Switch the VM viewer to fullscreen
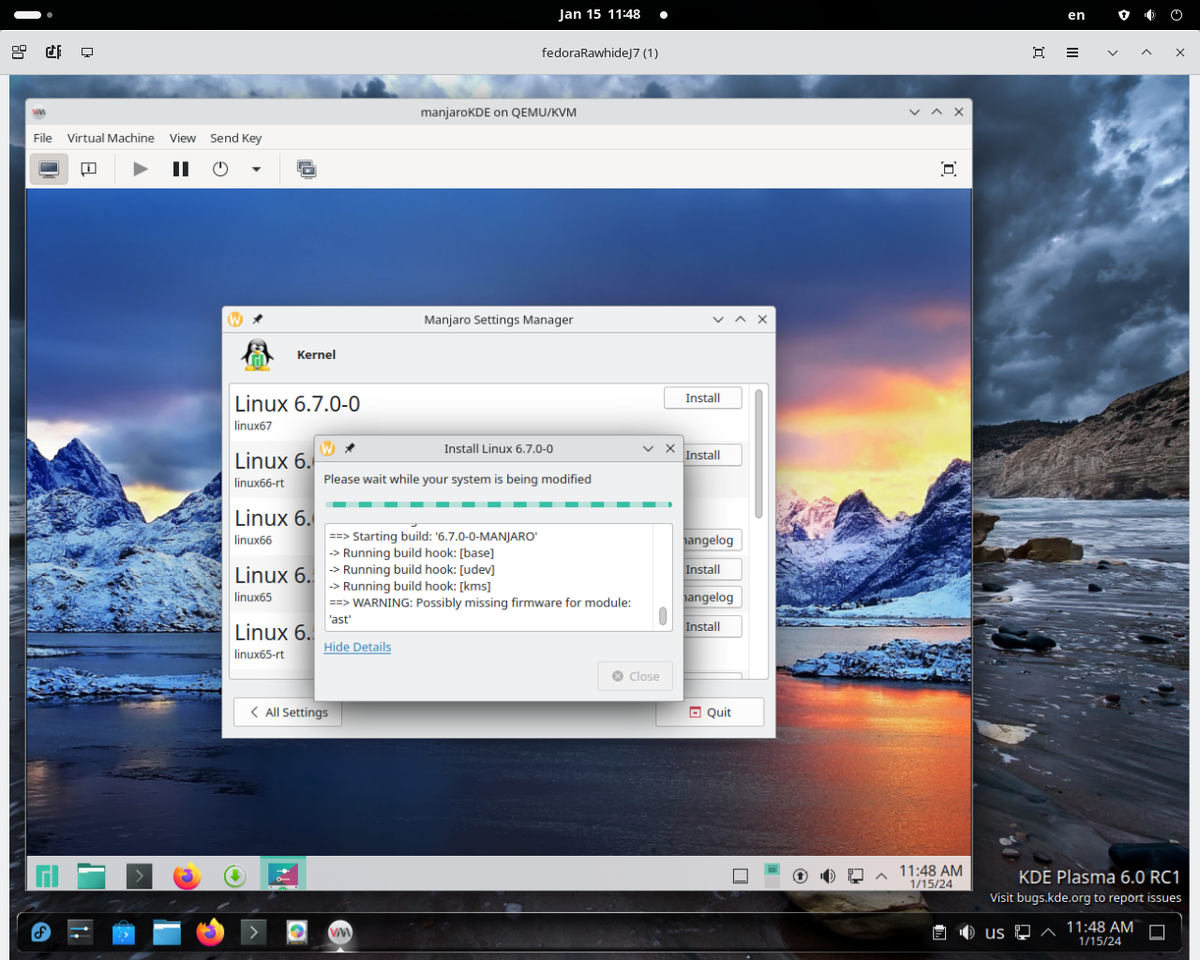1200x960 pixels. click(948, 169)
